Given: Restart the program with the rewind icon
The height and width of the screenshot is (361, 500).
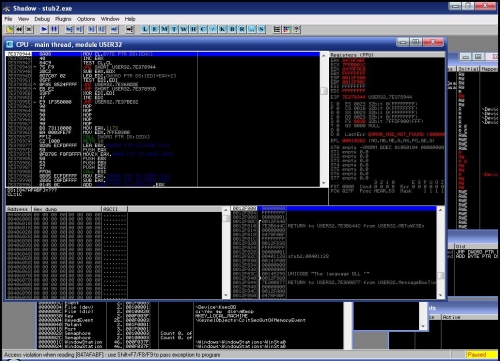Looking at the screenshot, I should pos(19,29).
